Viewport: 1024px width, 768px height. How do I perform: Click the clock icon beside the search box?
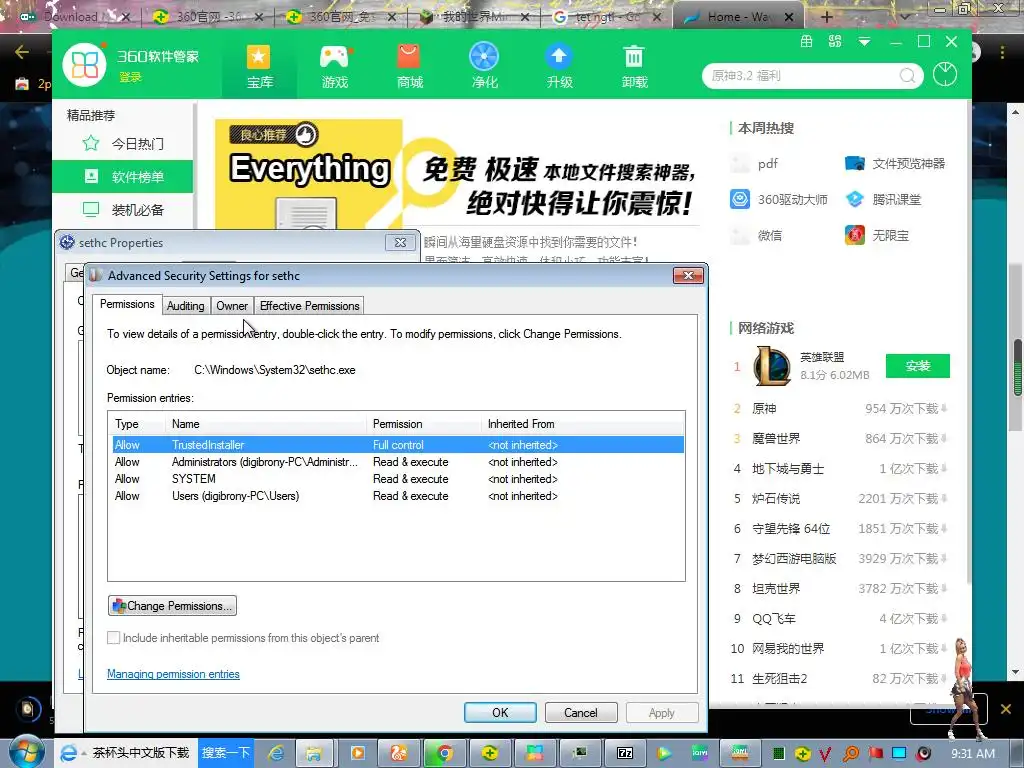click(x=944, y=74)
